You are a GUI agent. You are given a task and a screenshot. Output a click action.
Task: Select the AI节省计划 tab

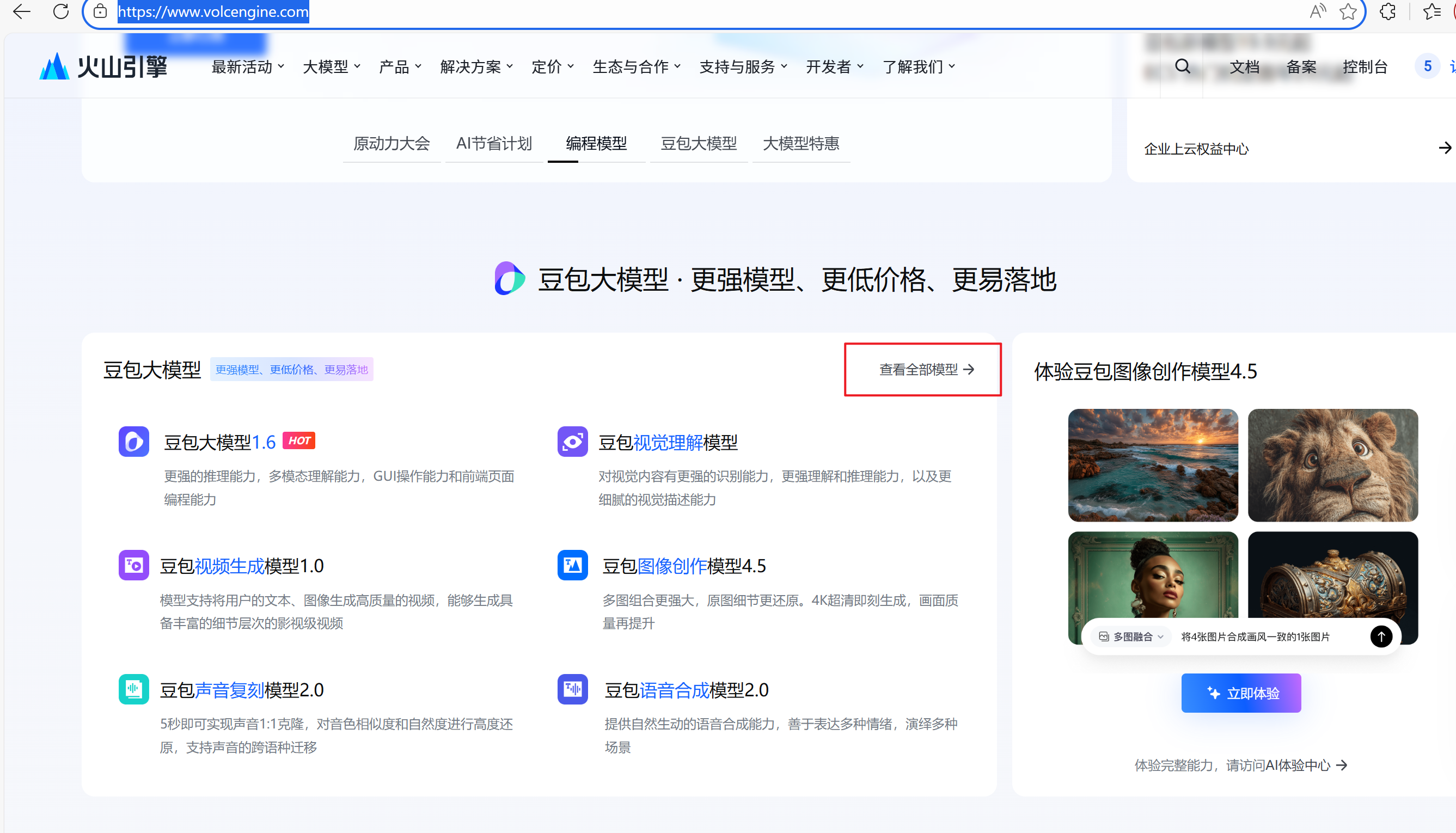click(x=494, y=144)
